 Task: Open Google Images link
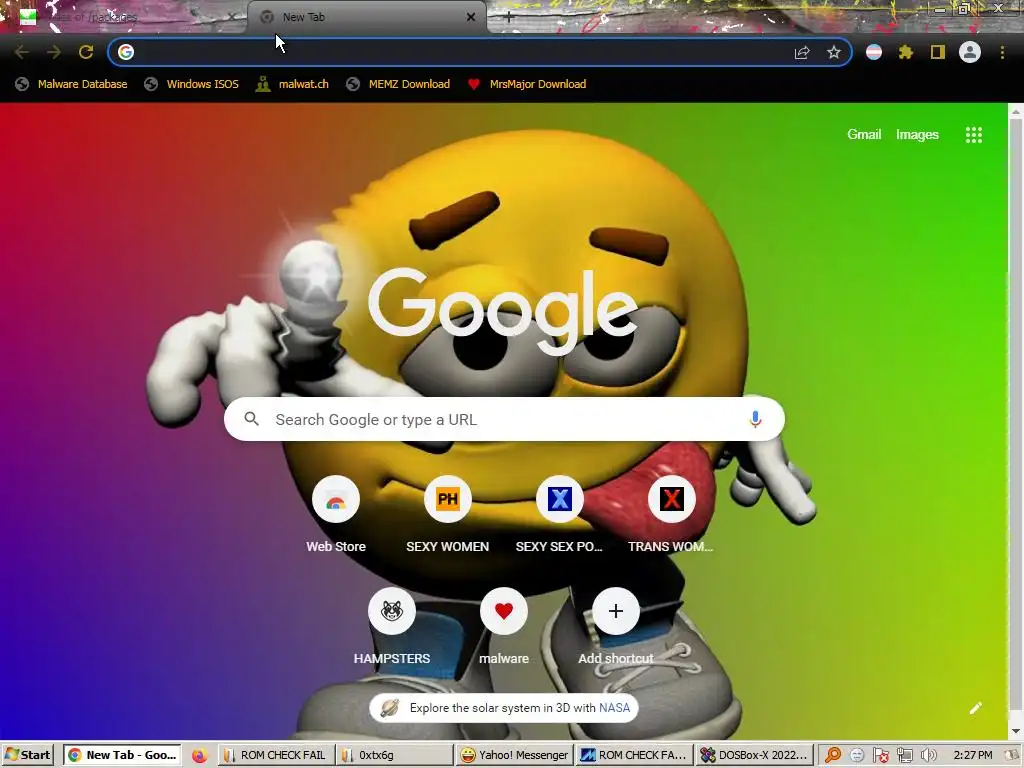coord(917,135)
